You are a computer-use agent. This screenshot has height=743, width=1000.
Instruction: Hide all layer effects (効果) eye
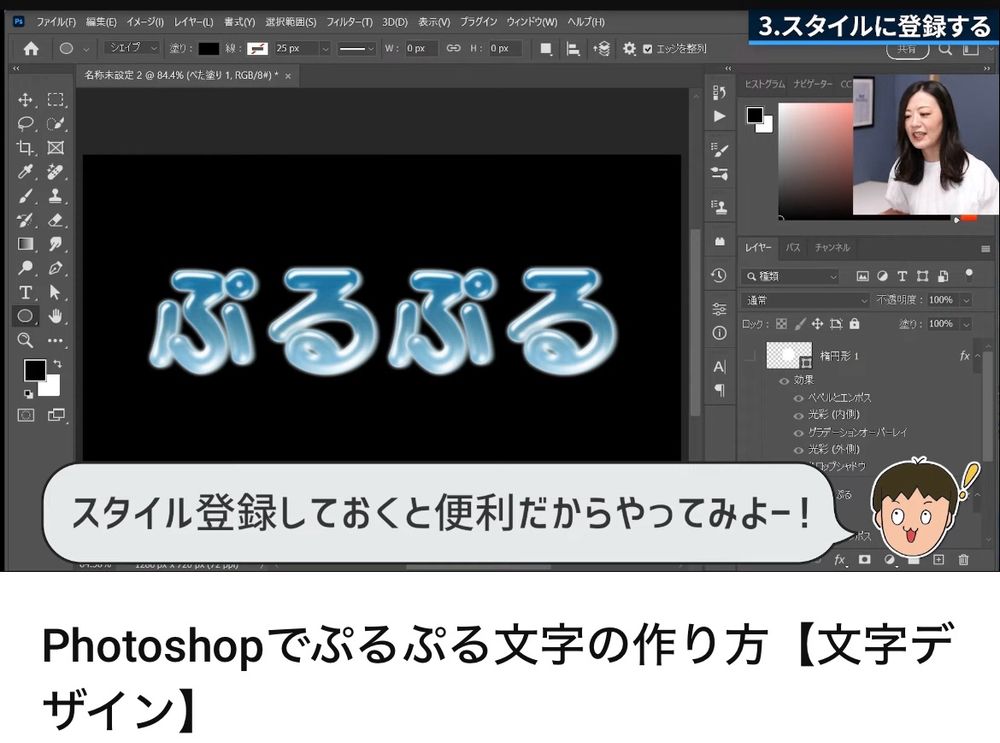point(784,381)
